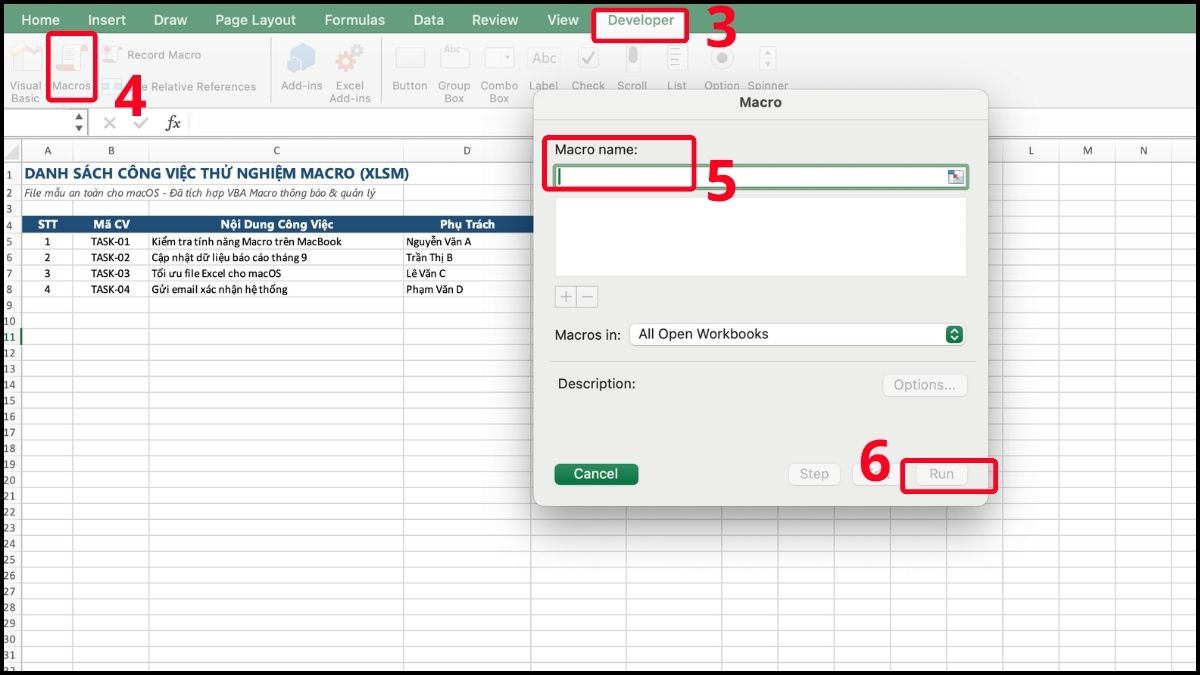Open the View tab
This screenshot has width=1200, height=675.
(563, 20)
